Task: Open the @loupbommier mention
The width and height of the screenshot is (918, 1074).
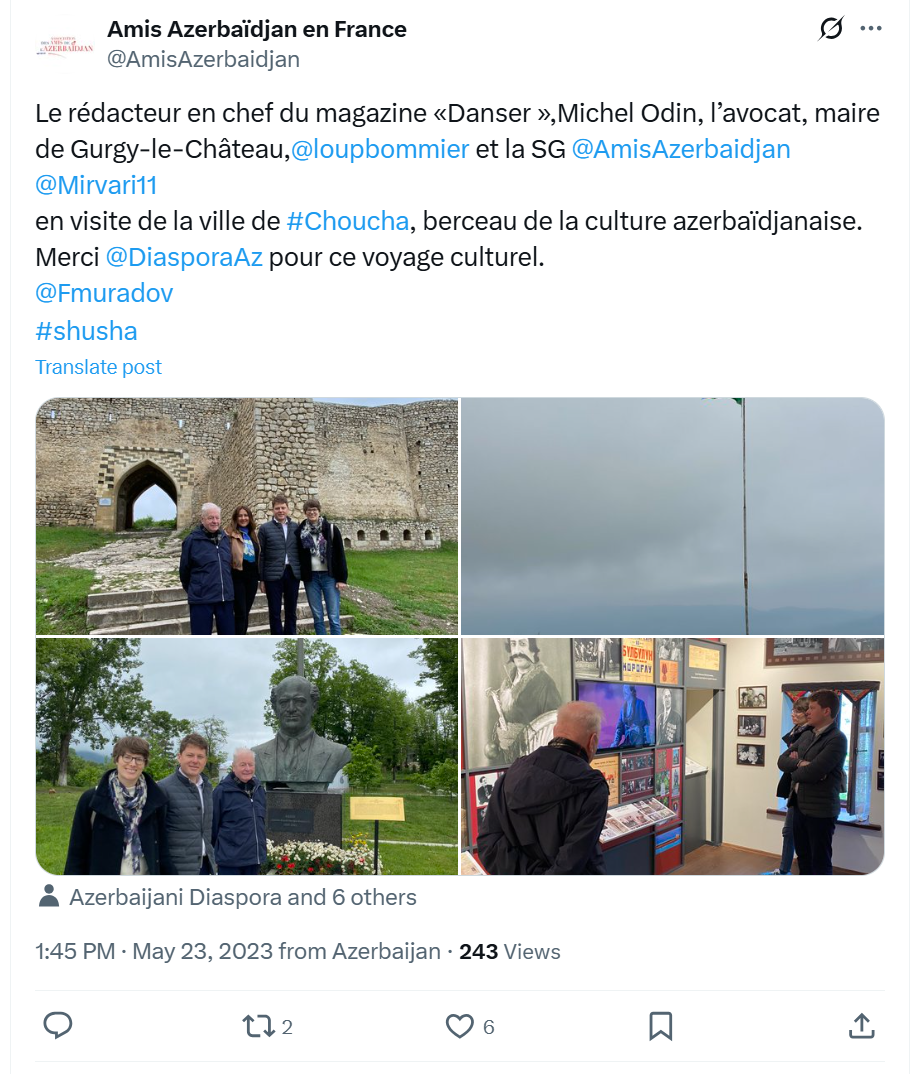Action: (x=380, y=149)
